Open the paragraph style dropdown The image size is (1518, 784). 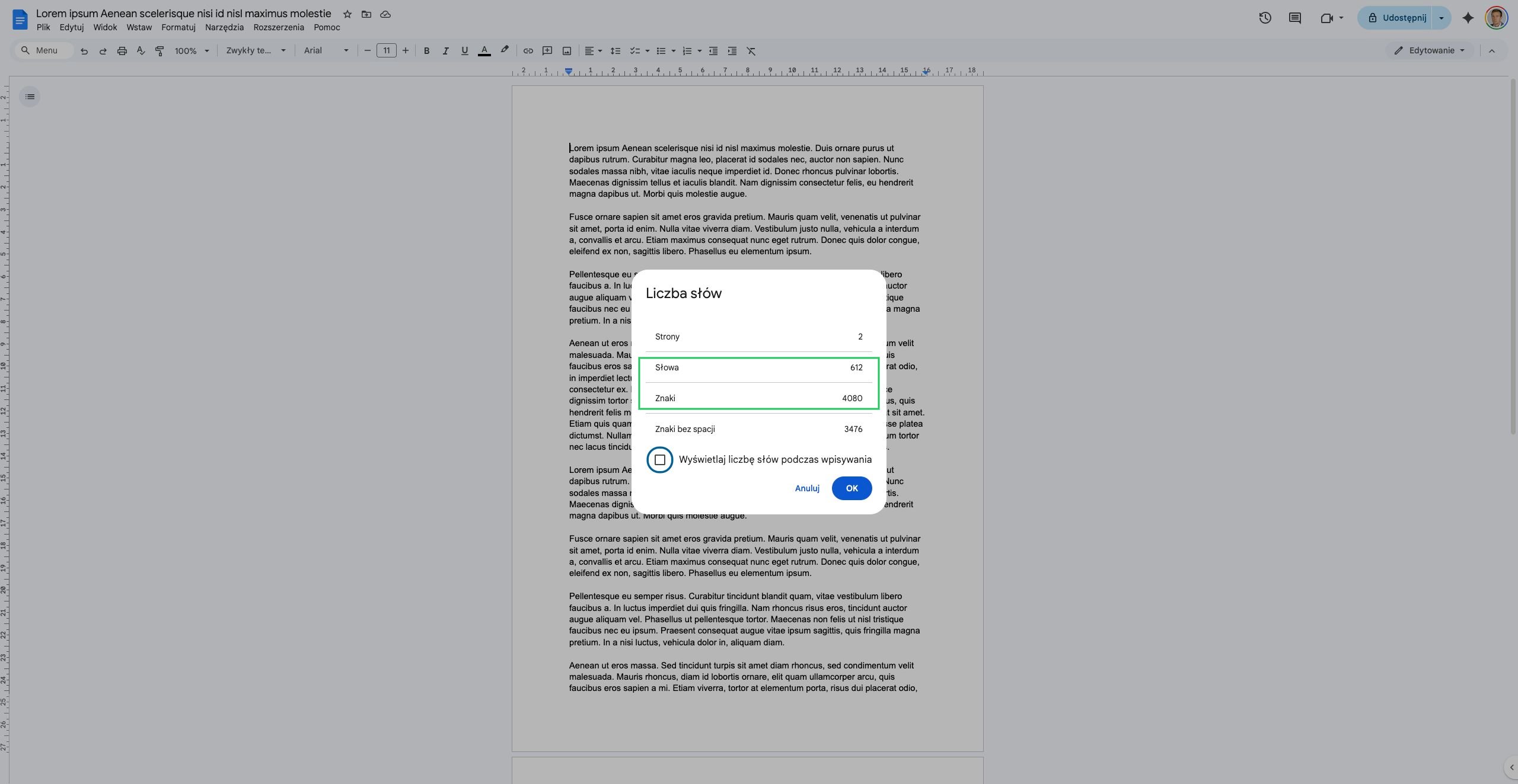[x=256, y=51]
